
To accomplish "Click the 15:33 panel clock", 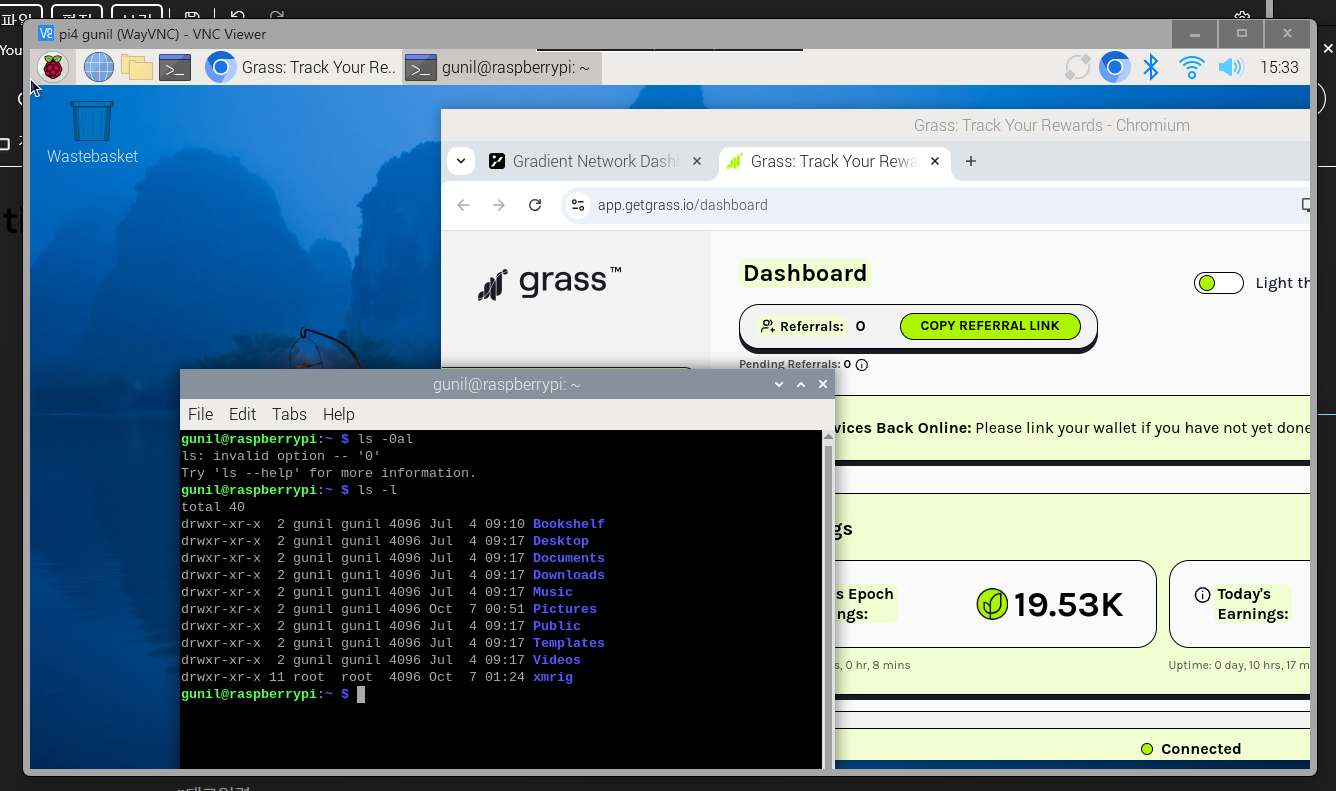I will point(1279,67).
